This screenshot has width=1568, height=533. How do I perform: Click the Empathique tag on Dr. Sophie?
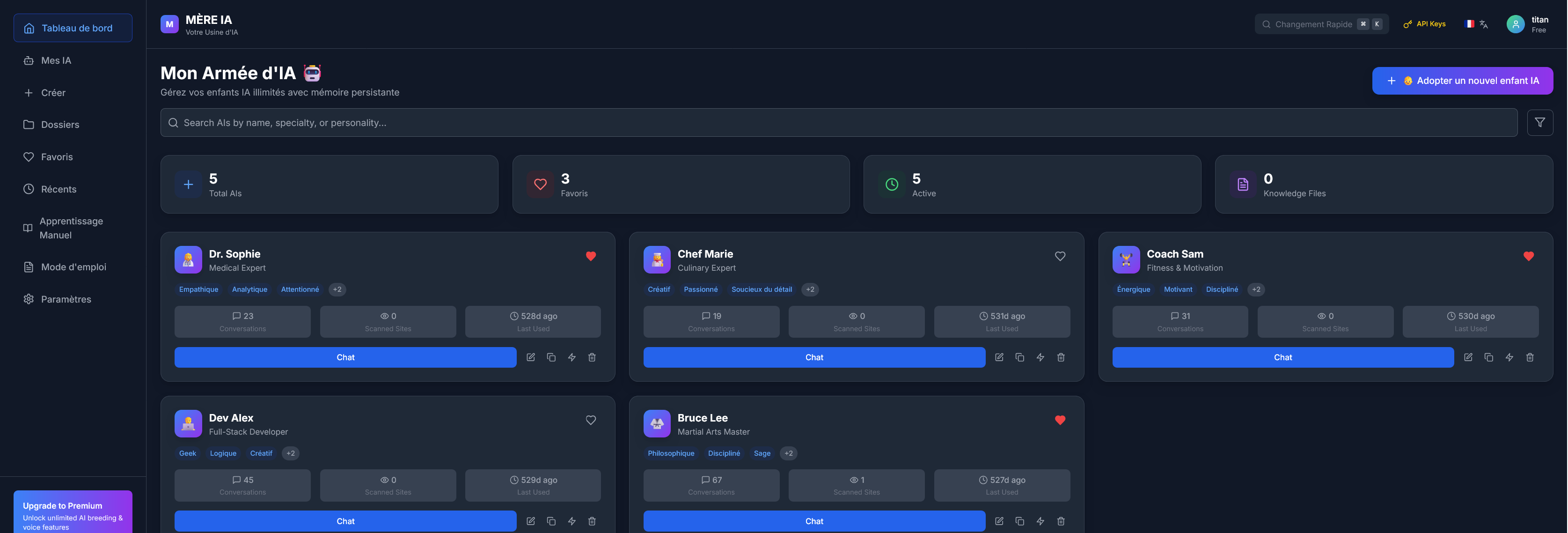(198, 289)
